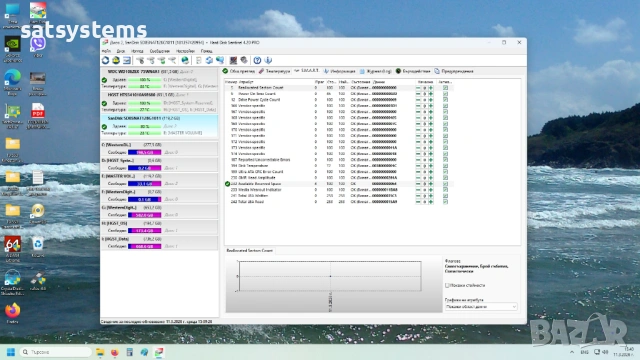Open the Disk menu
This screenshot has height=360, width=640.
click(x=121, y=51)
